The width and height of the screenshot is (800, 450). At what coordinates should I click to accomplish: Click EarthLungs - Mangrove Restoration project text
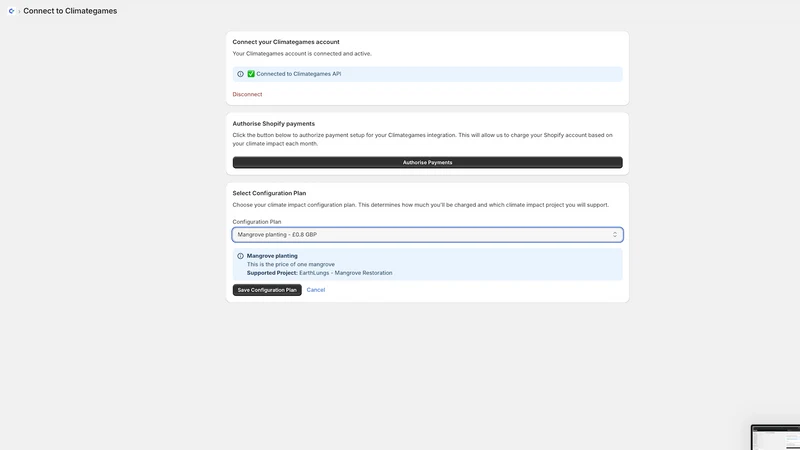coord(346,273)
